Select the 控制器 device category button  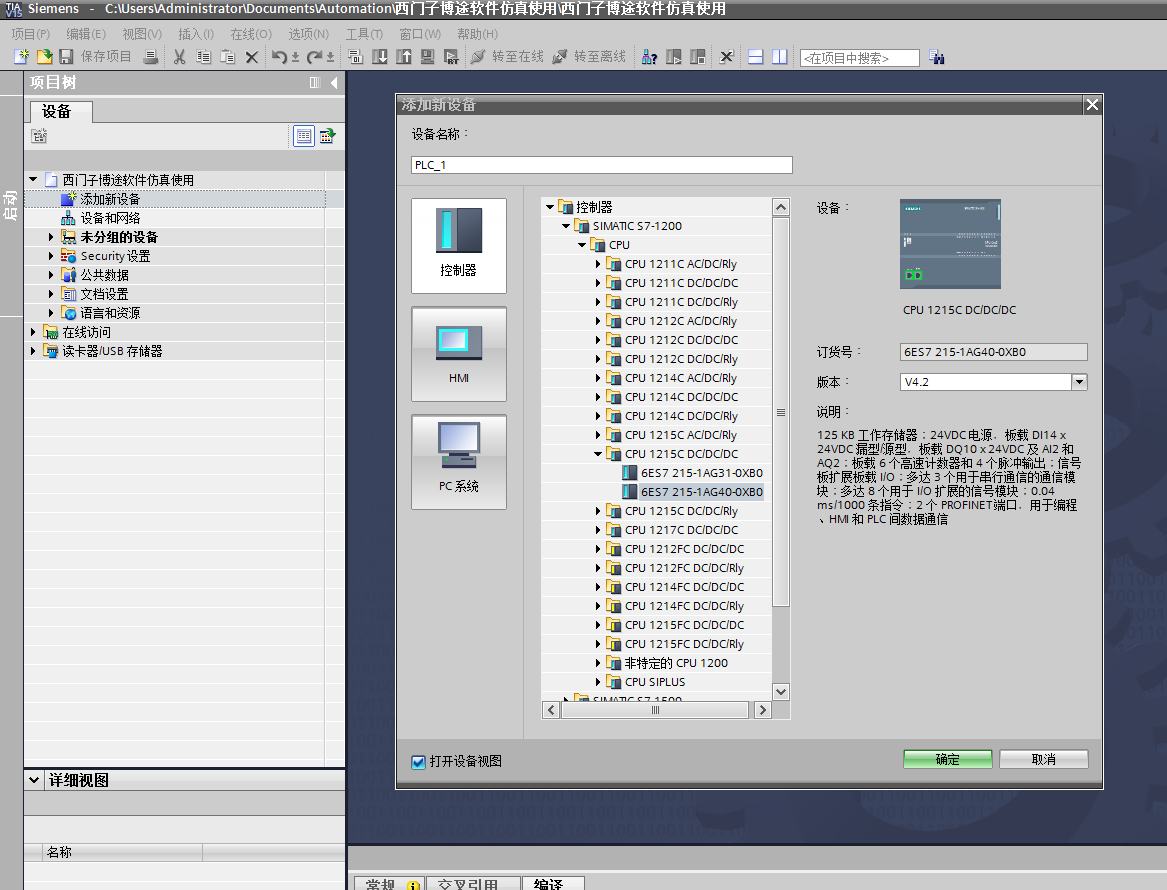458,246
